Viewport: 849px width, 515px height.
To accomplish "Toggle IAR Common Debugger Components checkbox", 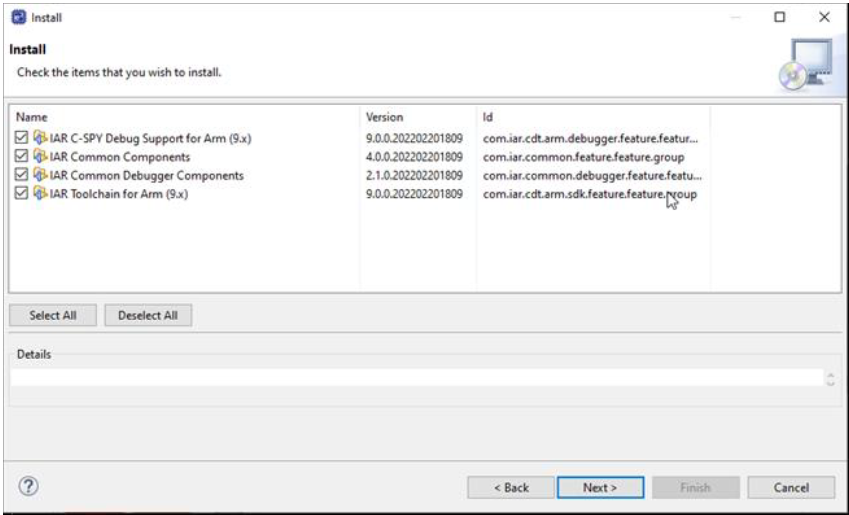I will pos(21,175).
